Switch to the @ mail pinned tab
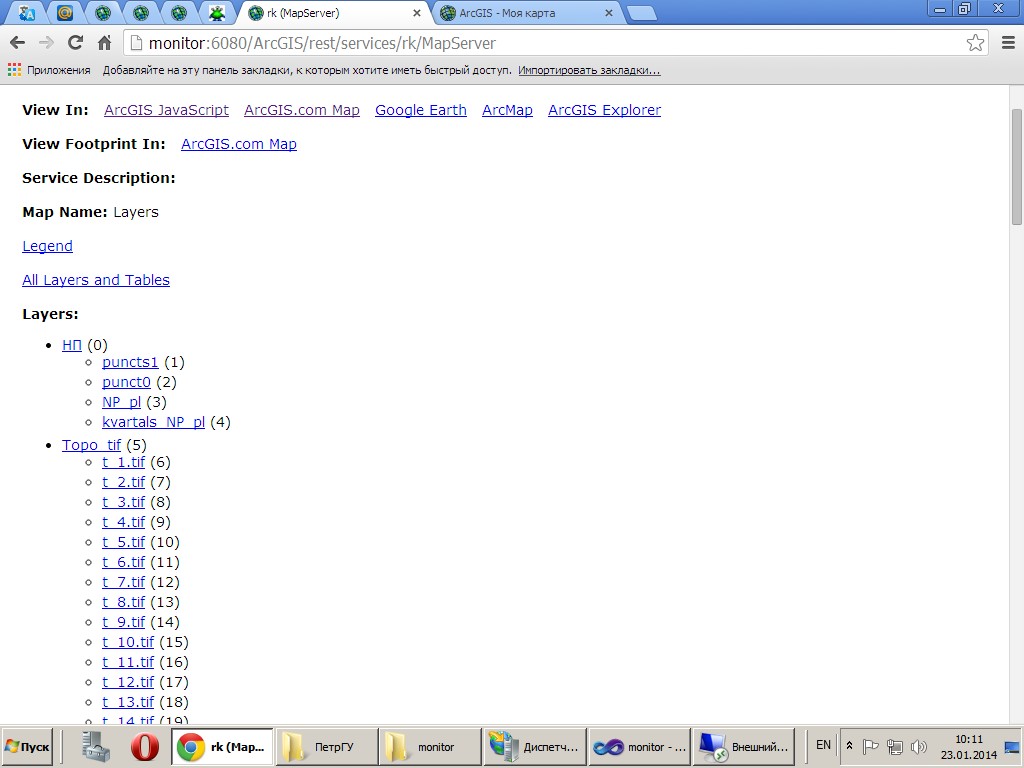This screenshot has width=1024, height=768. 65,13
